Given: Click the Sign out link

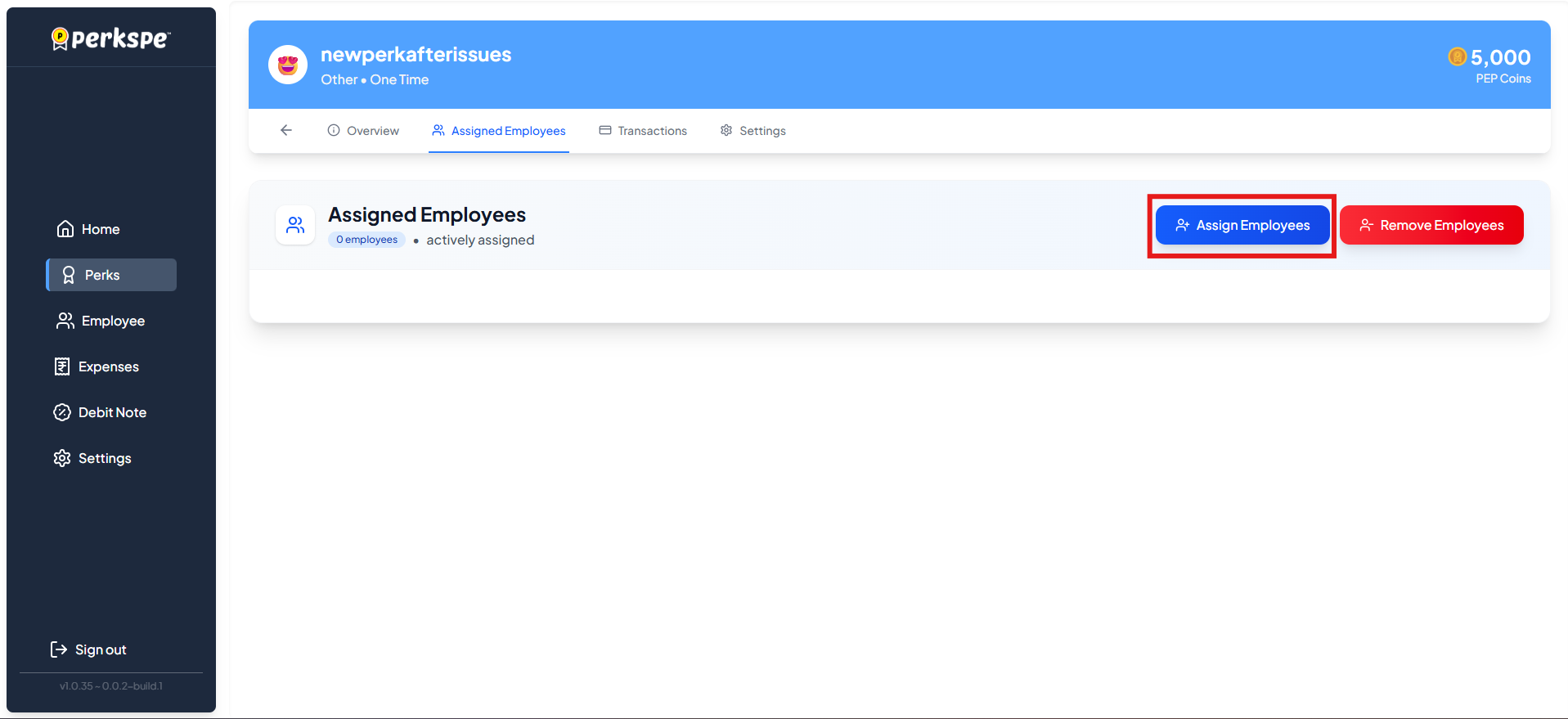Looking at the screenshot, I should 101,649.
